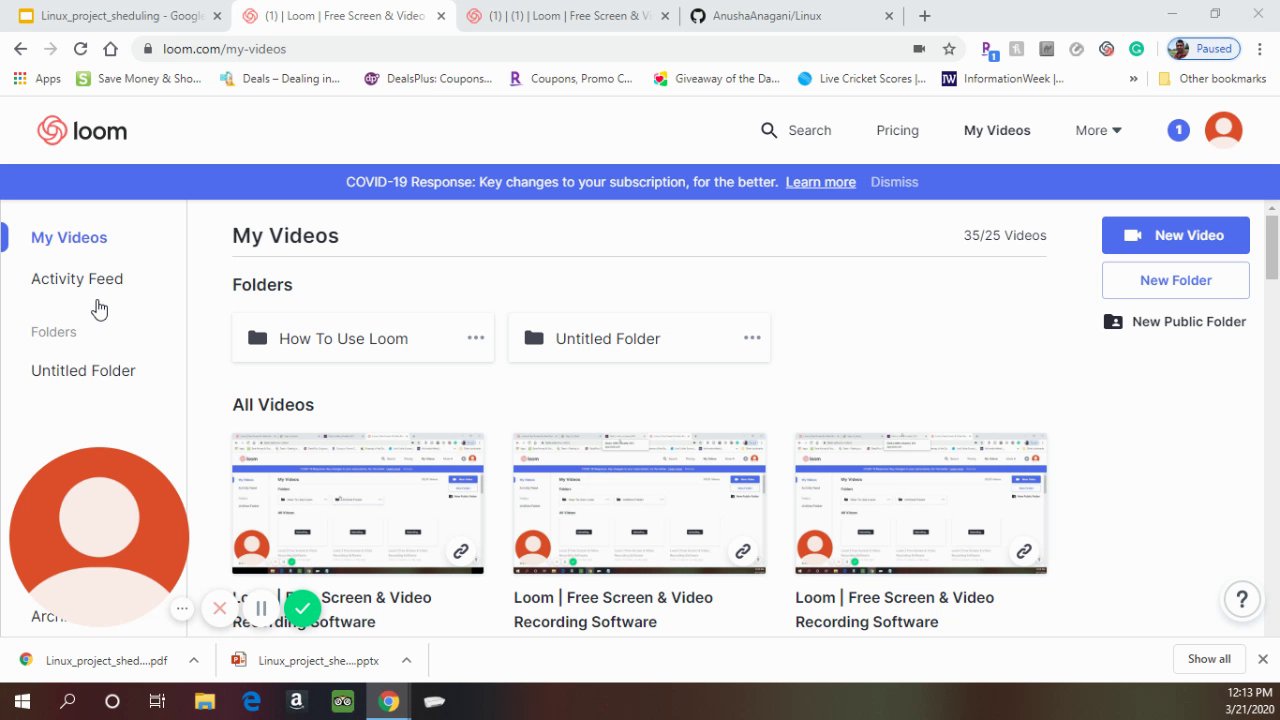This screenshot has width=1280, height=720.
Task: Go back in Chrome
Action: pyautogui.click(x=21, y=48)
